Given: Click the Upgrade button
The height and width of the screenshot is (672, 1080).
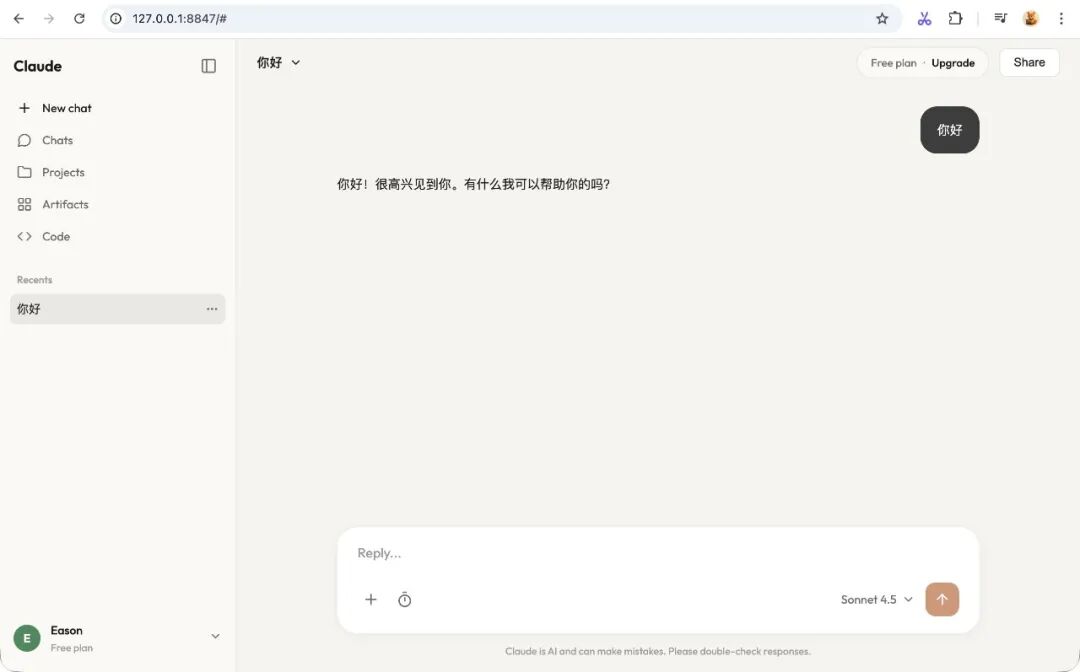Looking at the screenshot, I should point(952,62).
